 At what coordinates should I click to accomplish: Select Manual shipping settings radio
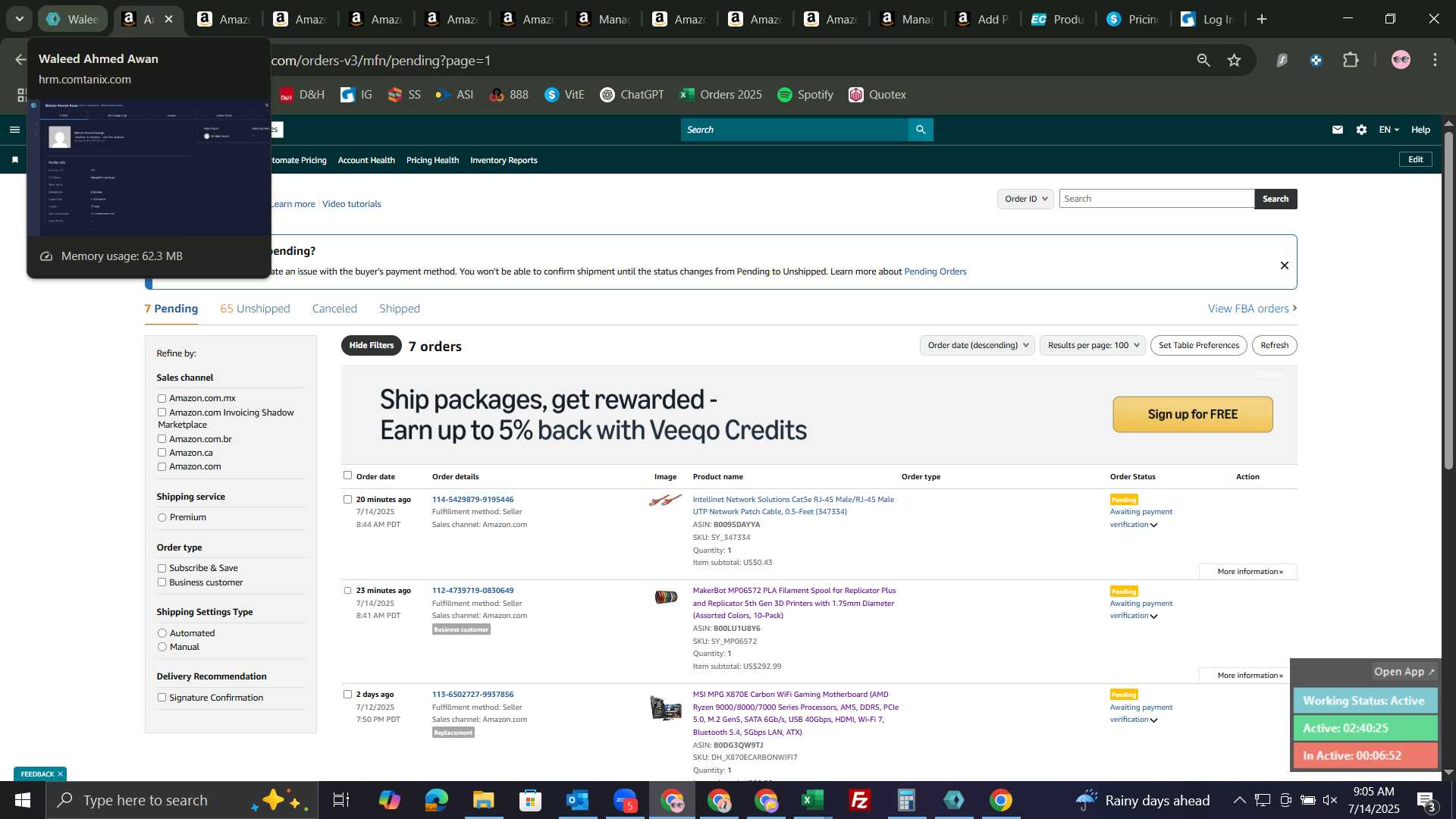tap(162, 647)
